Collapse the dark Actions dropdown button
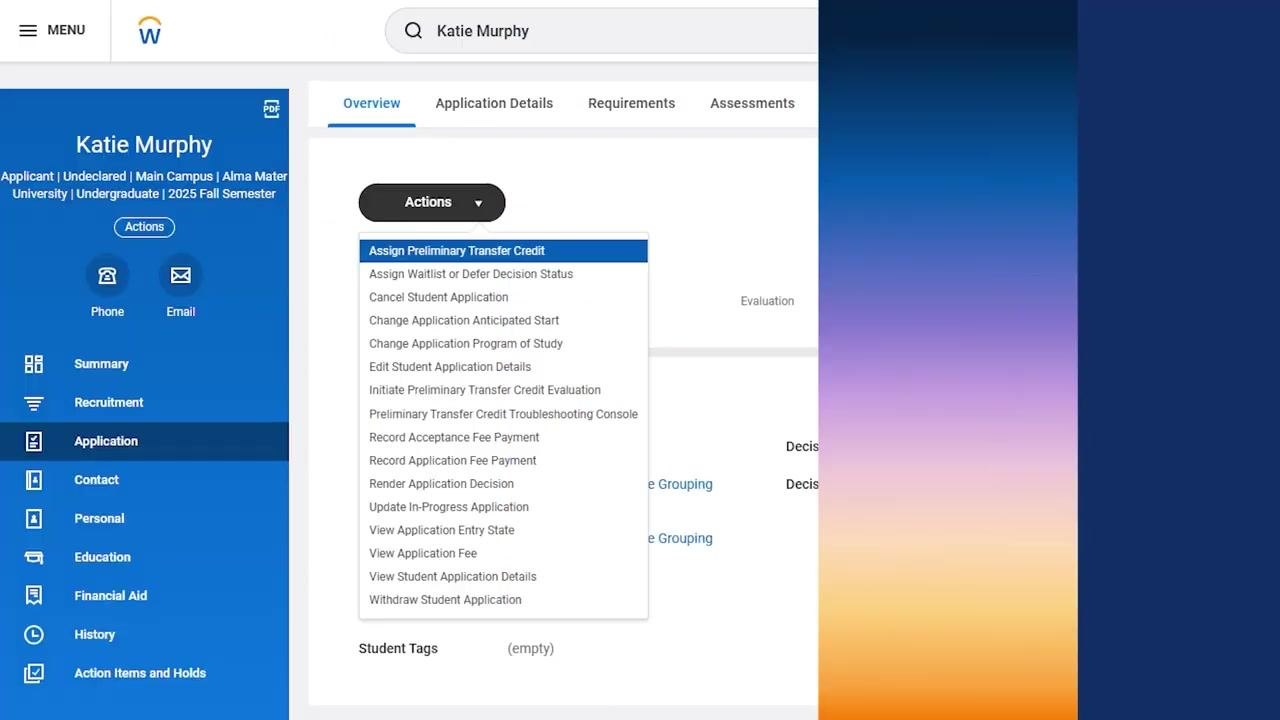 (432, 202)
